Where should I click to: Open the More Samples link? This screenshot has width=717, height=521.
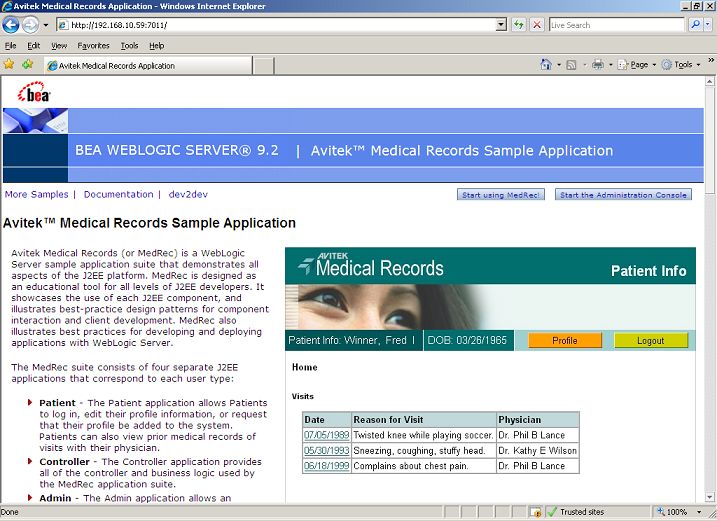pos(37,194)
